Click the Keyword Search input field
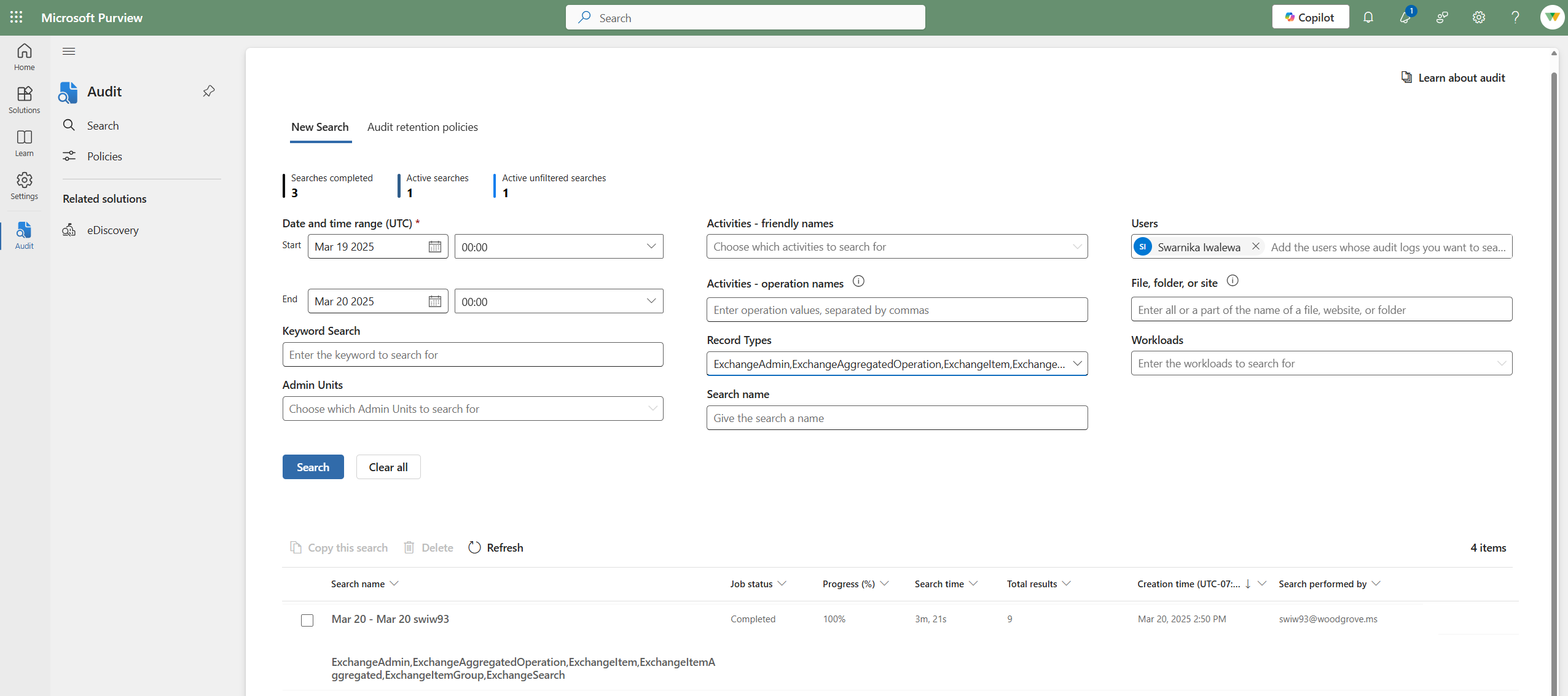Viewport: 1568px width, 696px height. coord(472,355)
